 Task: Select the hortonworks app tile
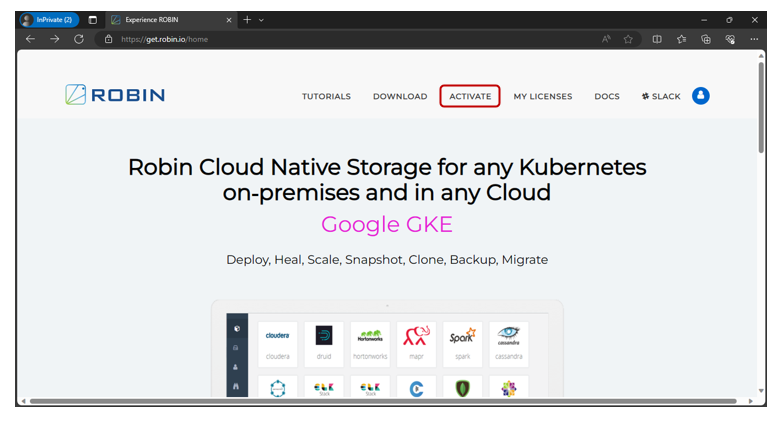(370, 344)
